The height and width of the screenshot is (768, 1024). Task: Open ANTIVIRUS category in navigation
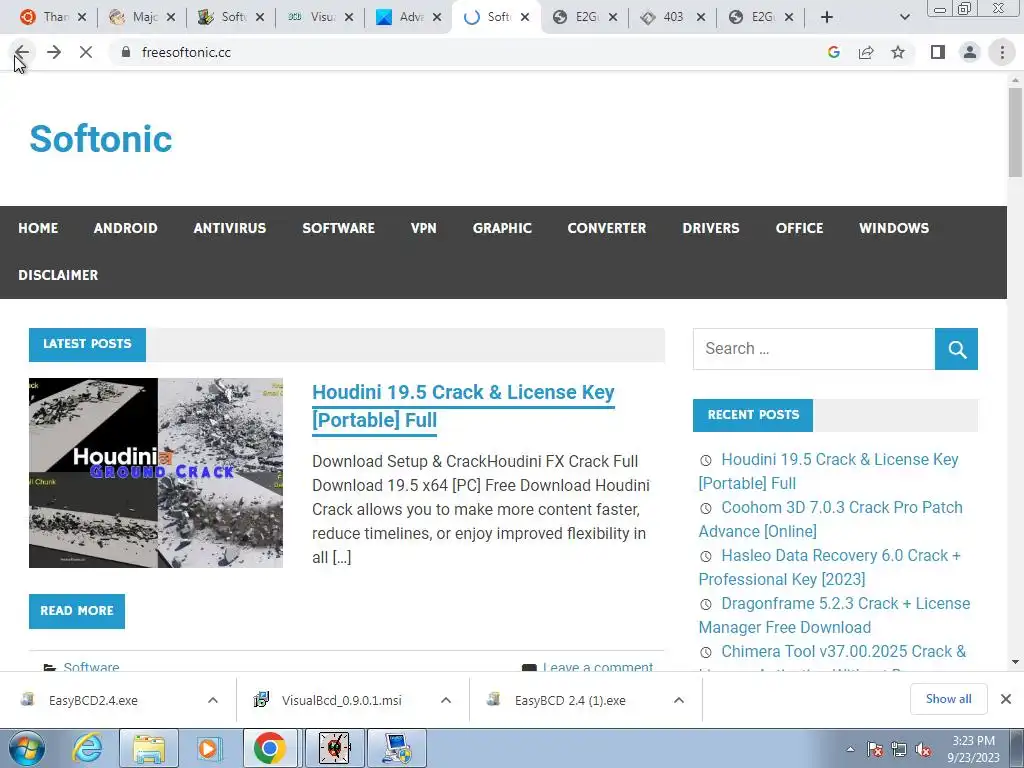pos(230,228)
